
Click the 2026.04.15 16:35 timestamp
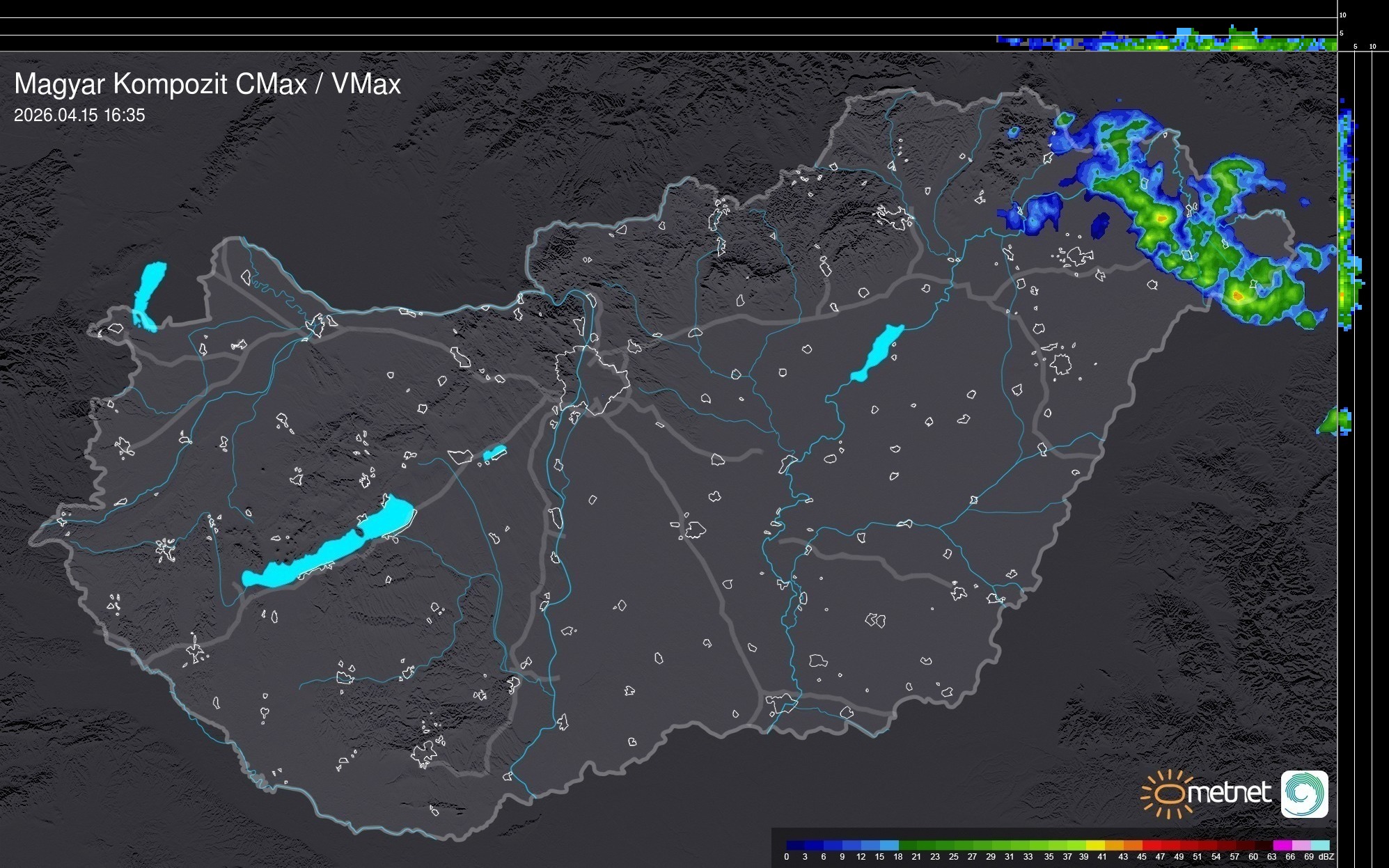pos(79,116)
